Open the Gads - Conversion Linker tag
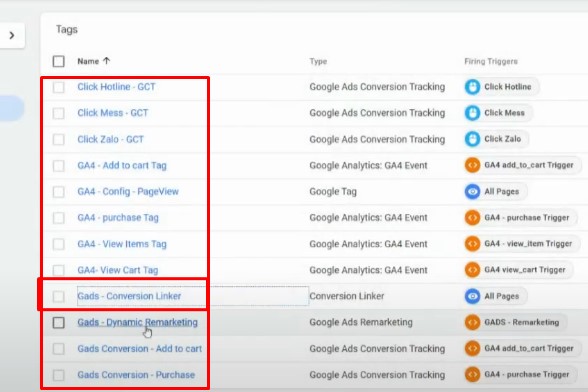Viewport: 588px width, 392px height. coord(129,296)
